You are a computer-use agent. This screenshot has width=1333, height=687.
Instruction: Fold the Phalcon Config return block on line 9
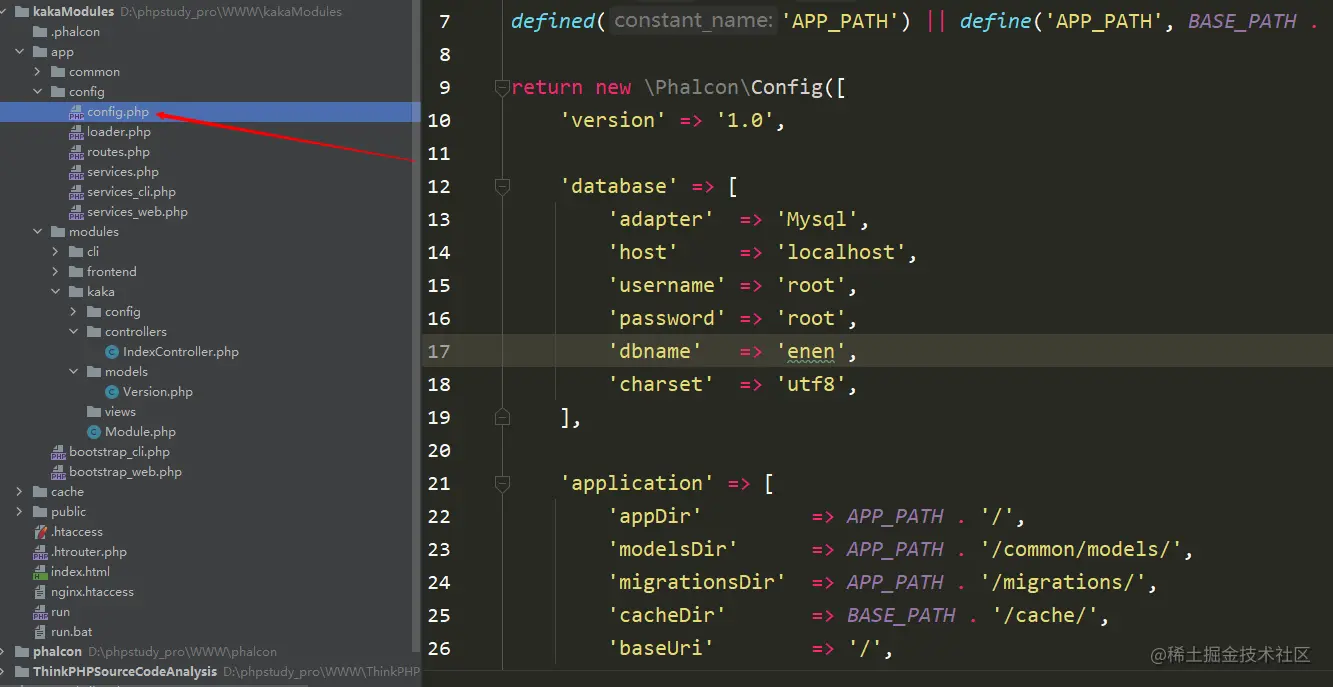point(501,87)
